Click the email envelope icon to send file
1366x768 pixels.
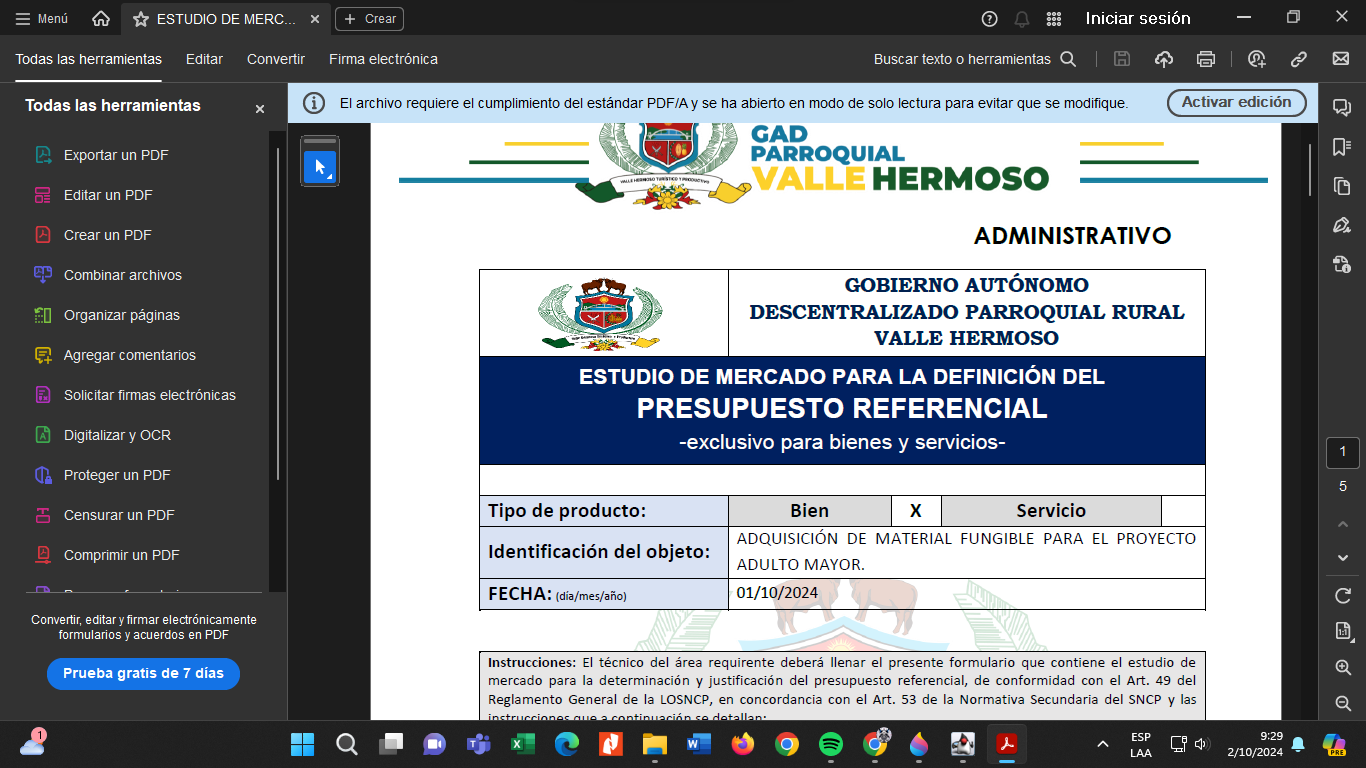[1341, 59]
